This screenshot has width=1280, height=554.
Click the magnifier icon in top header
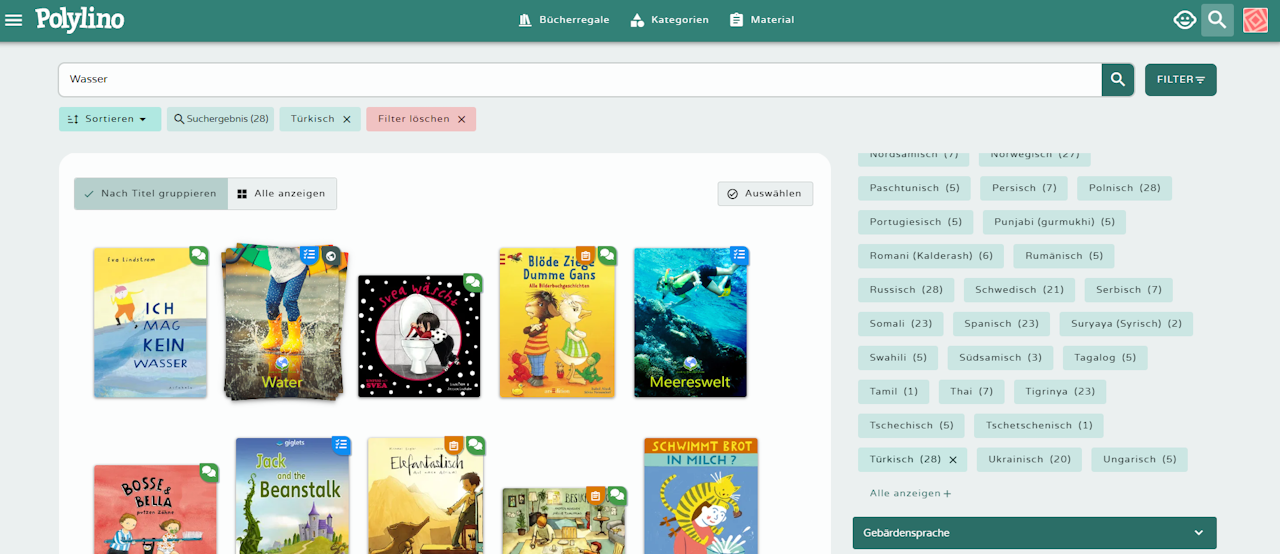[x=1217, y=20]
